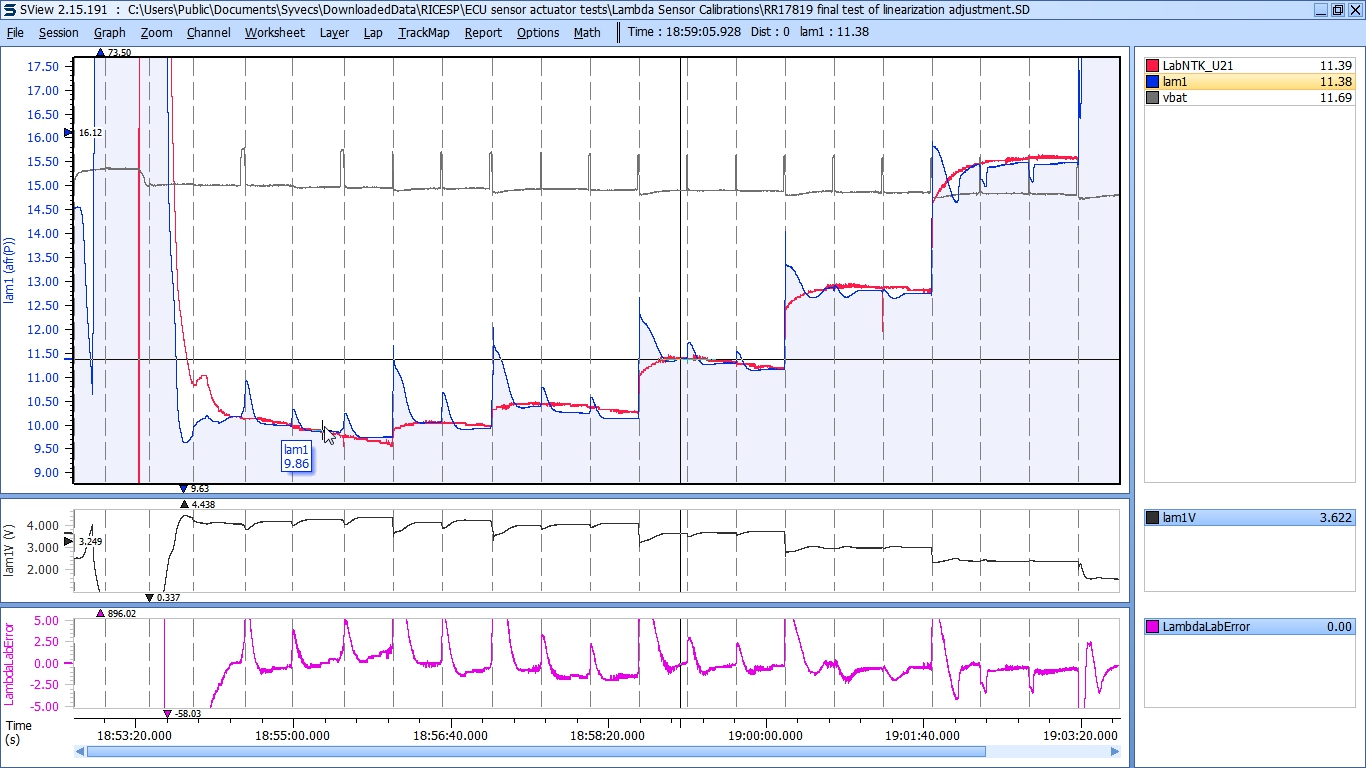
Task: Select the LabNTK_U21 channel row
Action: 1250,66
